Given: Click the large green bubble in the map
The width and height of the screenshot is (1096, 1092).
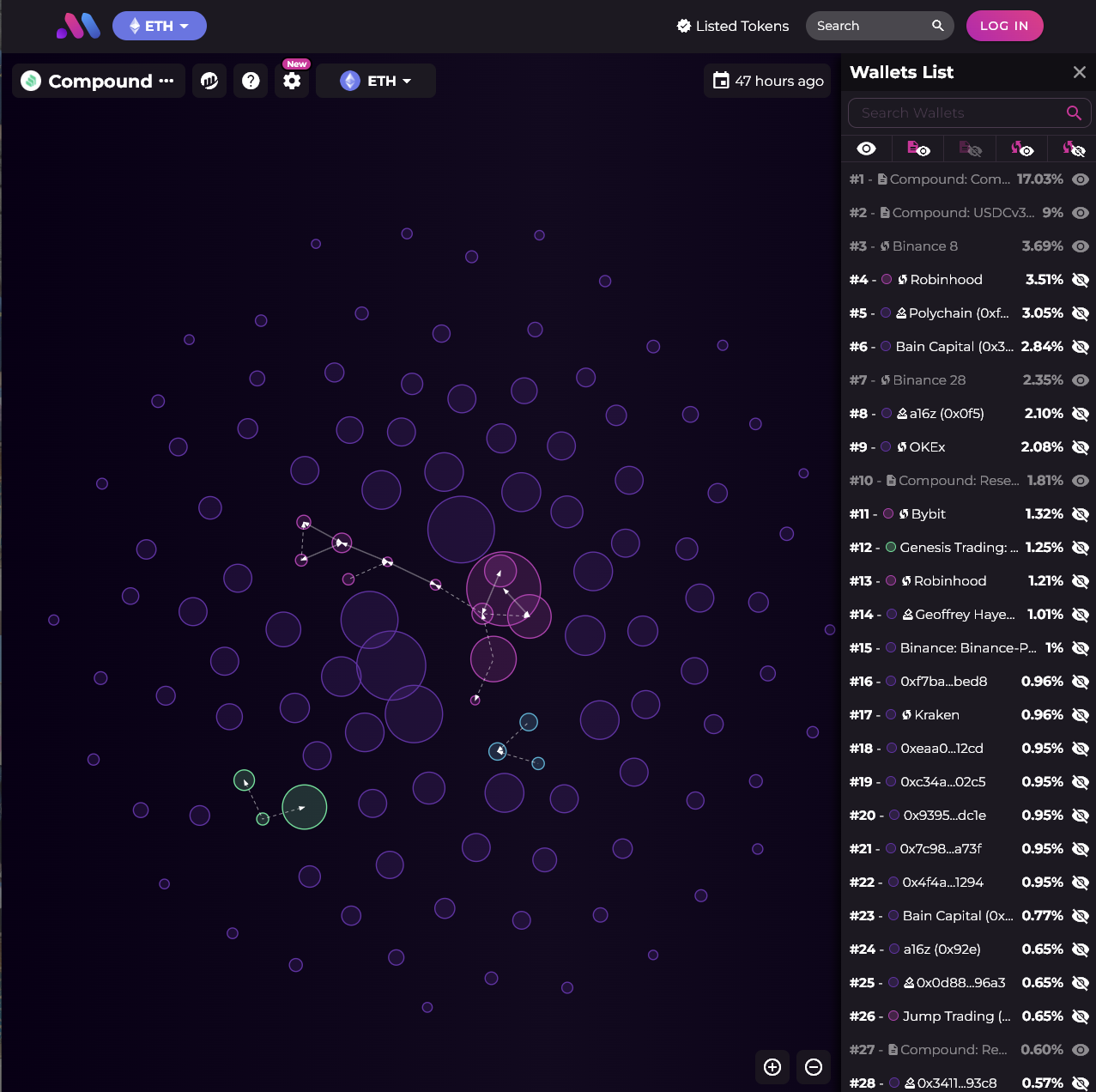Looking at the screenshot, I should click(305, 807).
